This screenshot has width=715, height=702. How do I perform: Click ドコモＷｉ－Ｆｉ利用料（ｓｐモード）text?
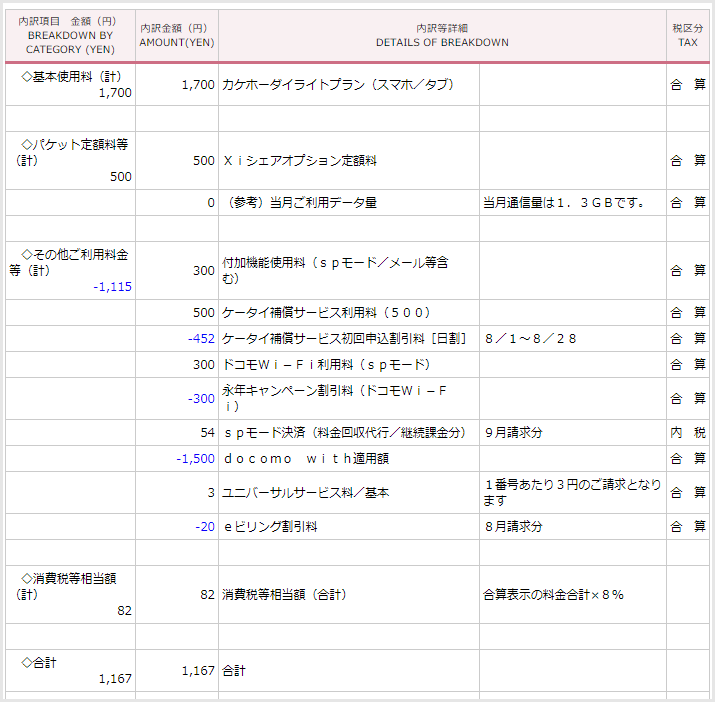[326, 364]
